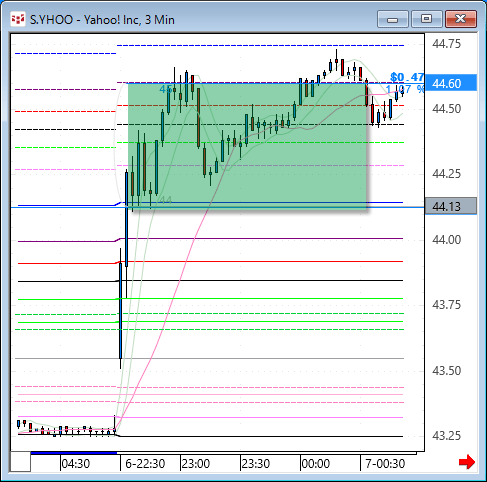The image size is (487, 482).
Task: Maximize the Yahoo! Inc chart window
Action: pos(427,19)
